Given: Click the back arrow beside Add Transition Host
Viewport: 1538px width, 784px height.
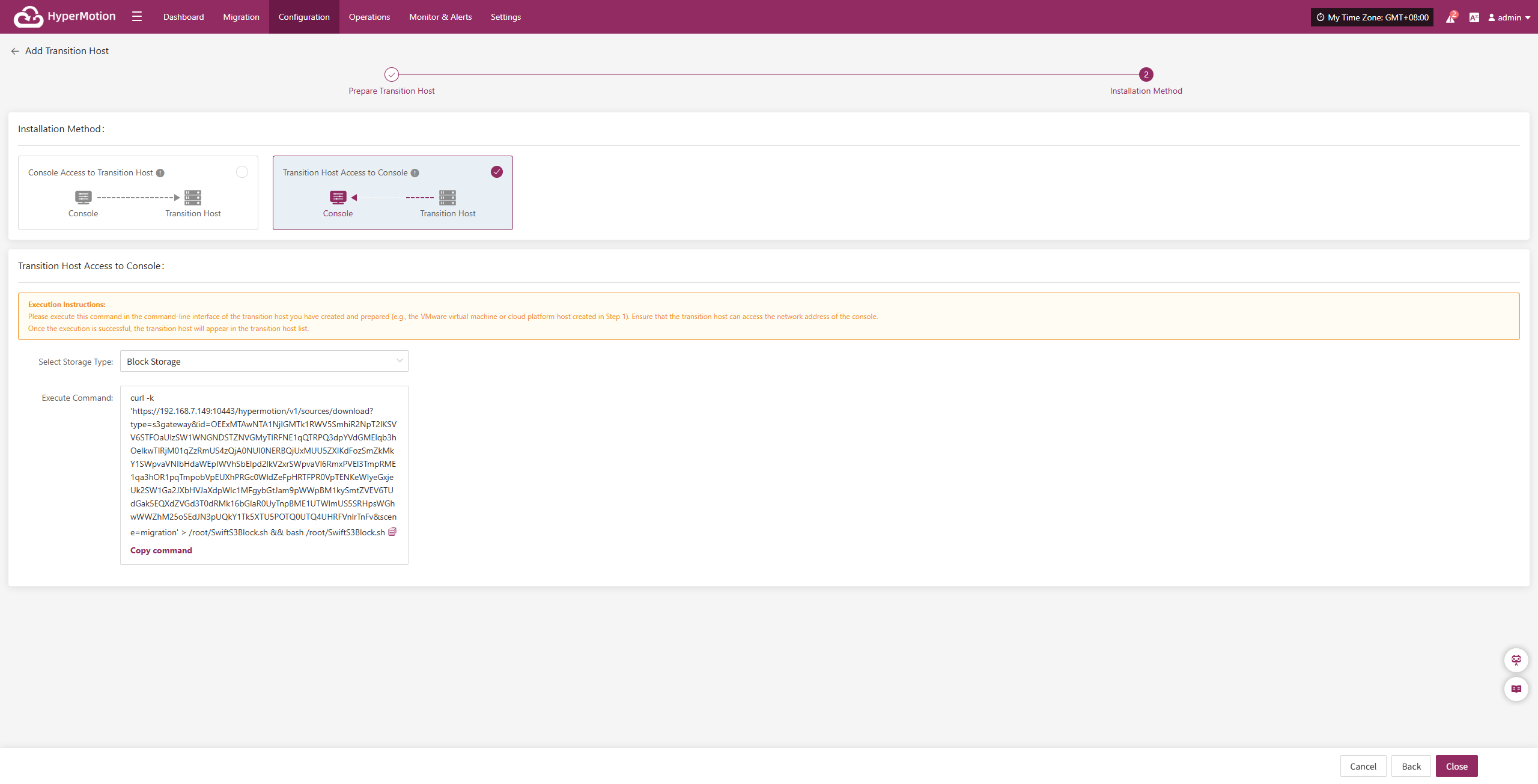Looking at the screenshot, I should click(x=15, y=51).
